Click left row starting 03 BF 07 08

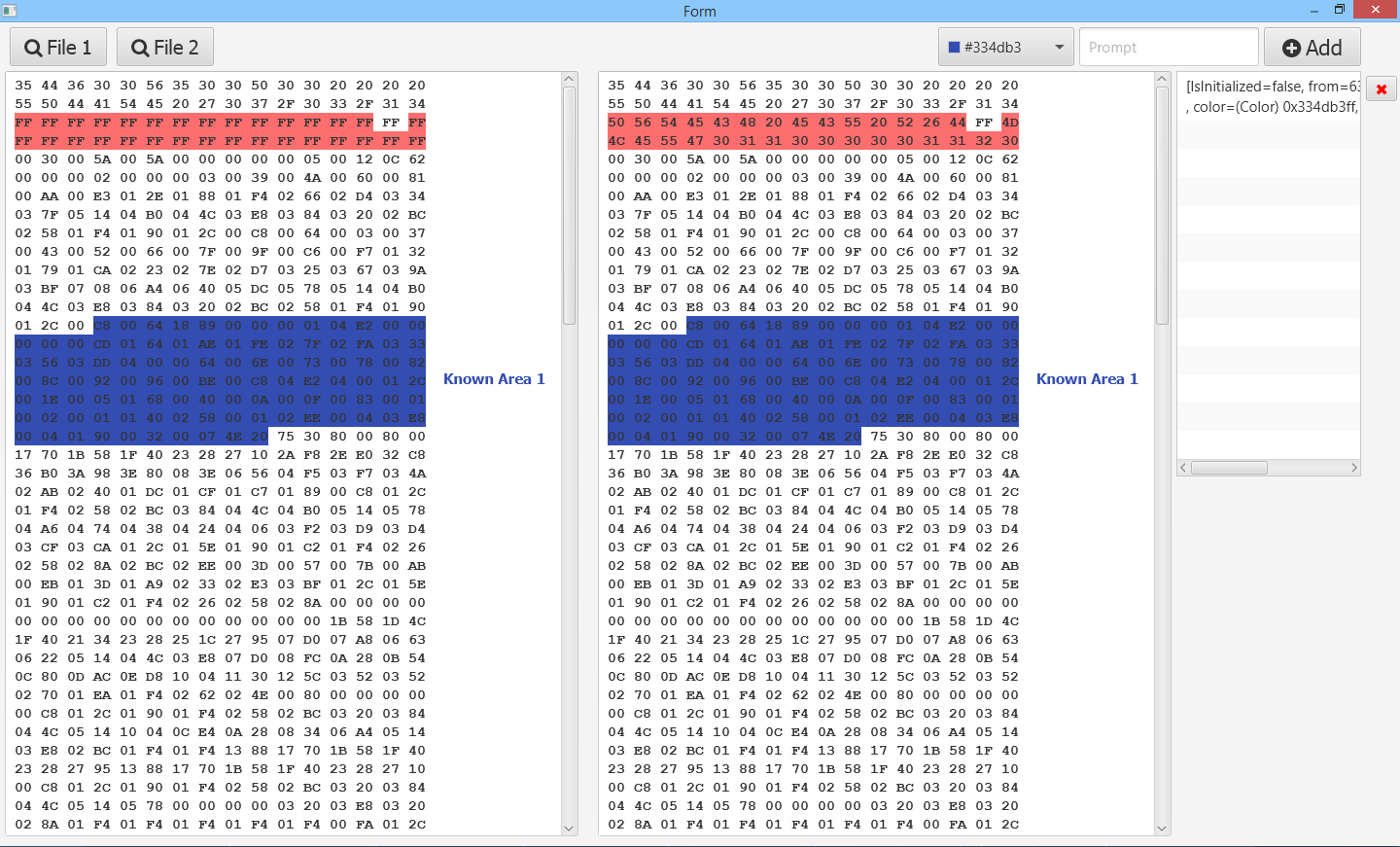tap(220, 289)
